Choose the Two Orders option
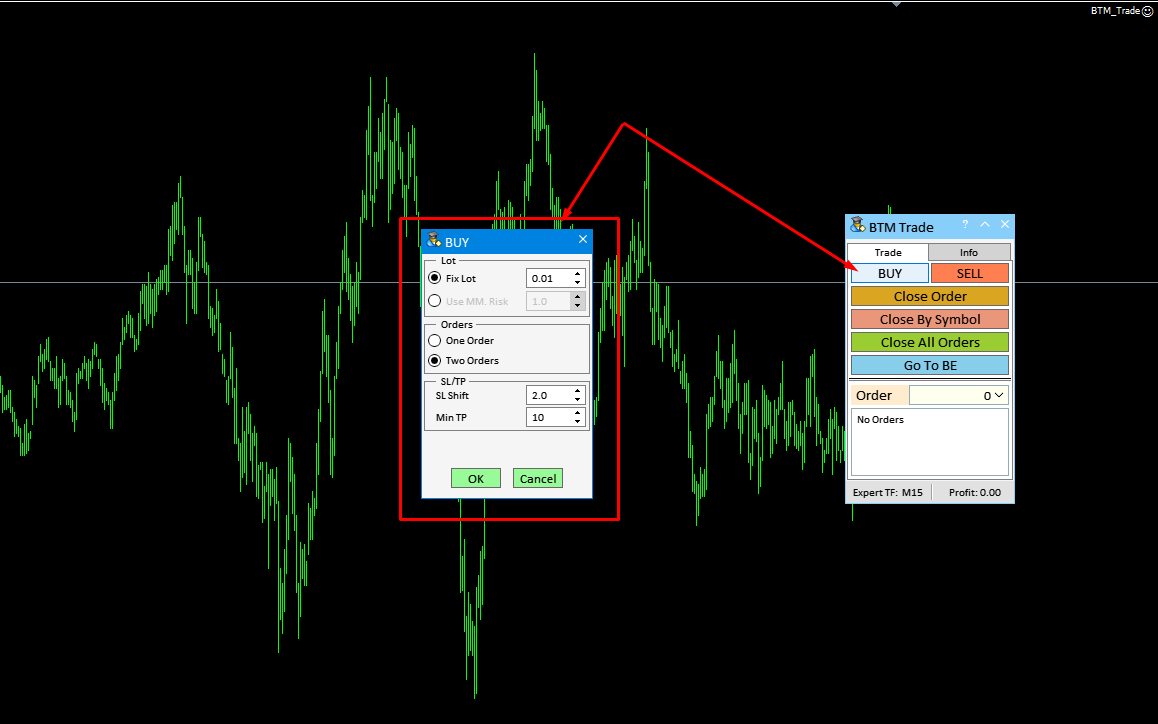This screenshot has width=1158, height=724. coord(434,361)
